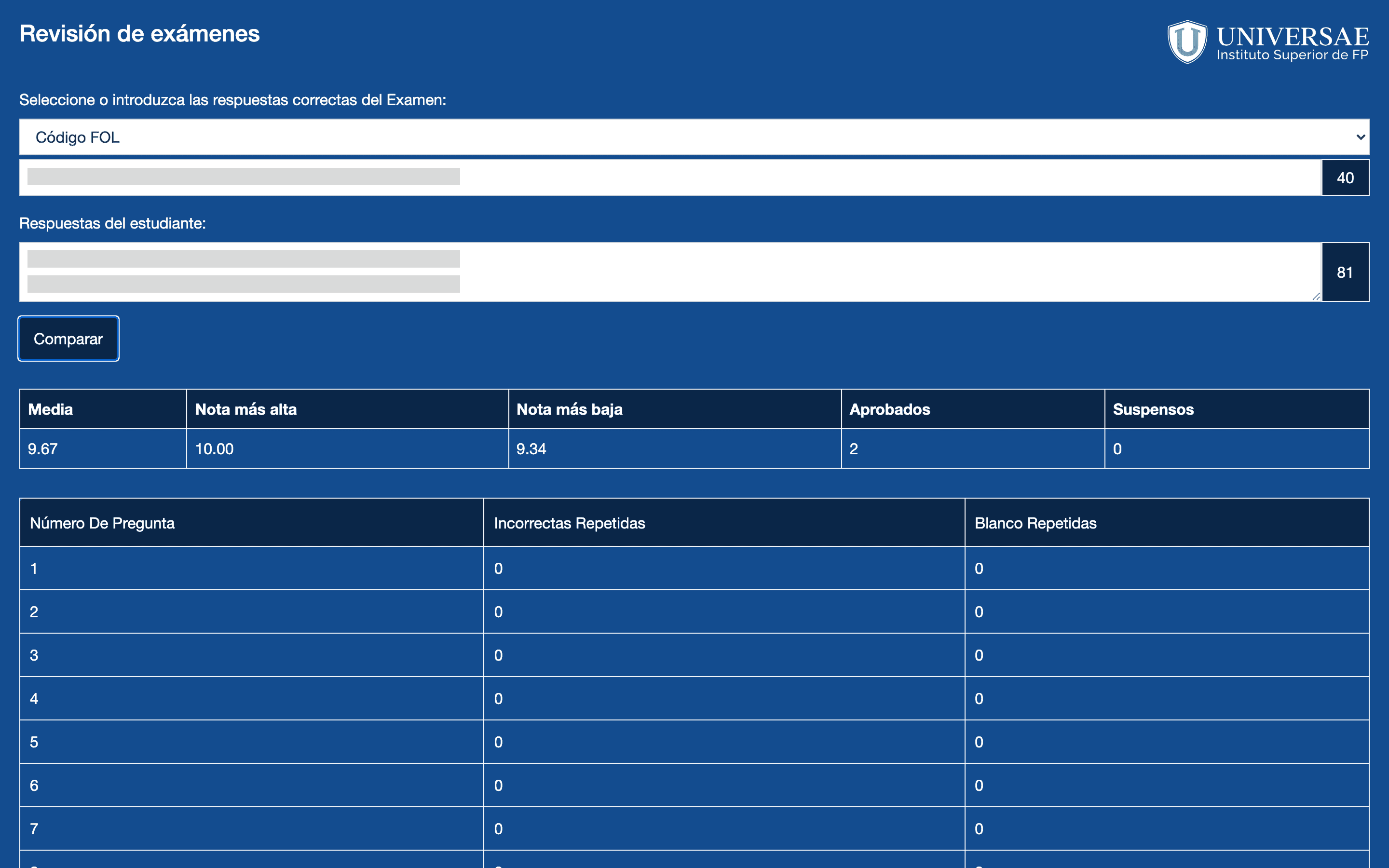
Task: Select the Media column header
Action: (x=103, y=409)
